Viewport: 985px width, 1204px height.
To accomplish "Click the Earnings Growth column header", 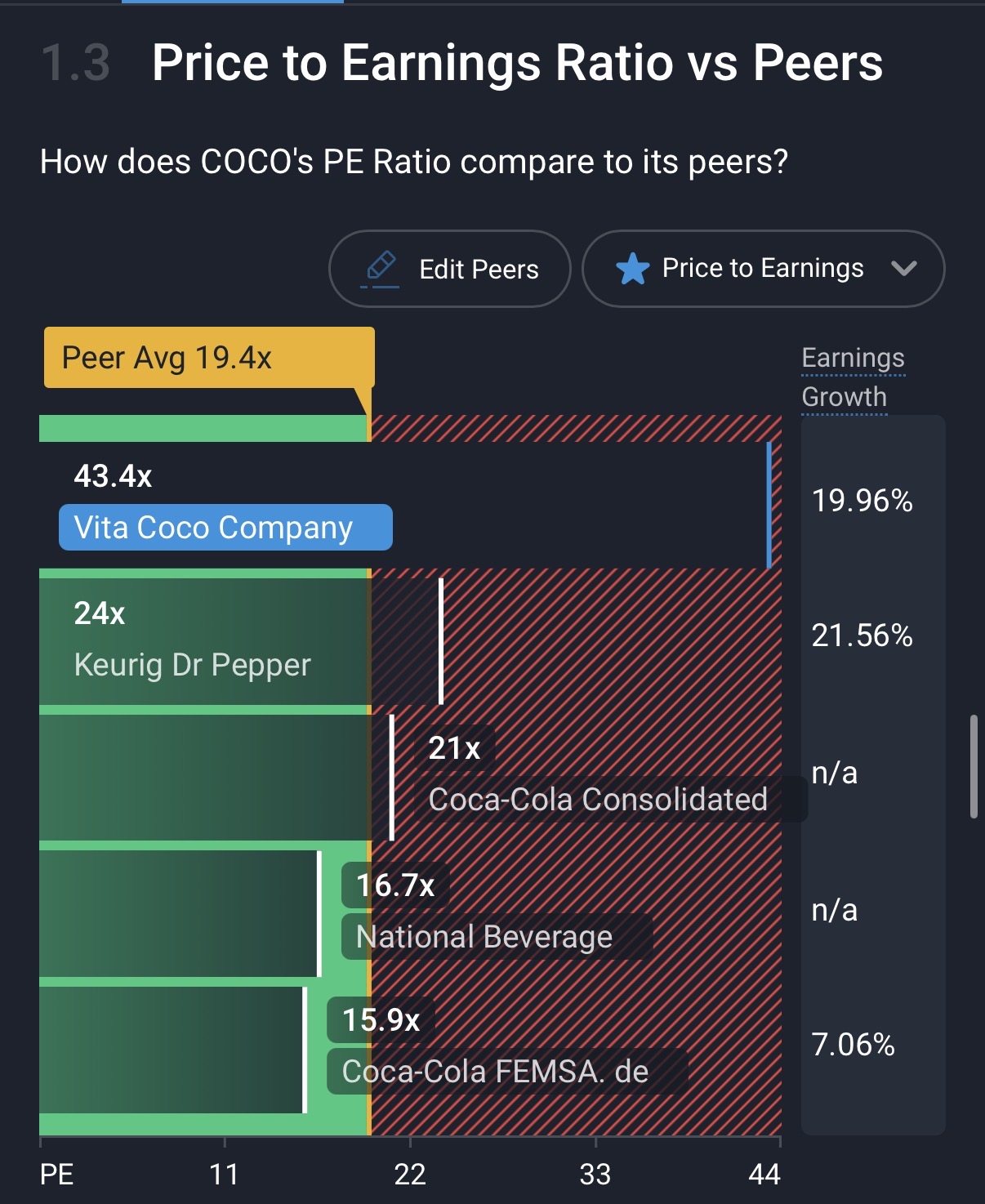I will pos(853,377).
